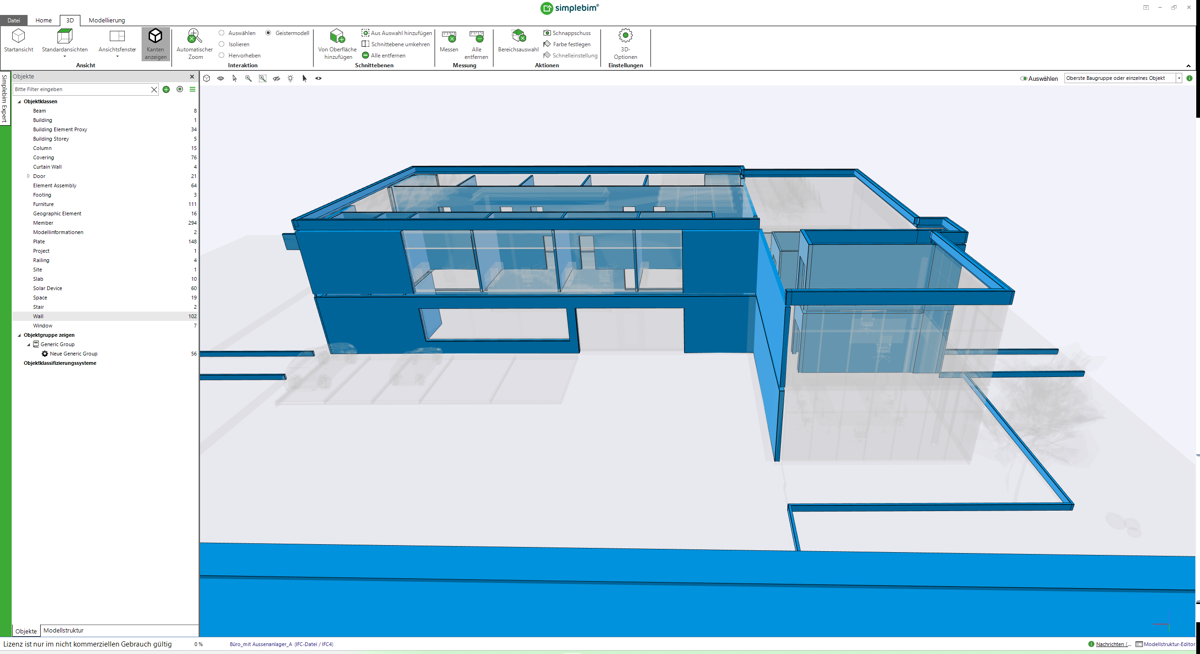
Task: Click Alle entfernen under Messung
Action: click(476, 45)
